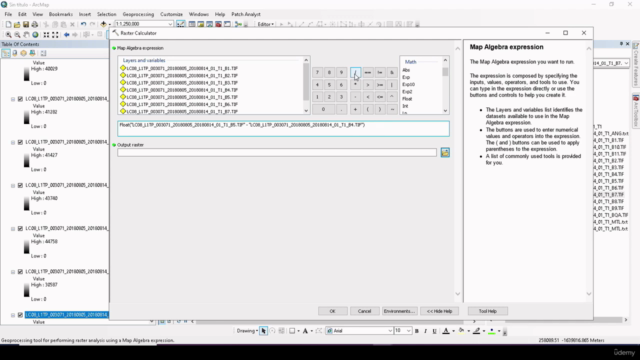Click the Undo arrow icon
The width and height of the screenshot is (640, 360).
83,24
